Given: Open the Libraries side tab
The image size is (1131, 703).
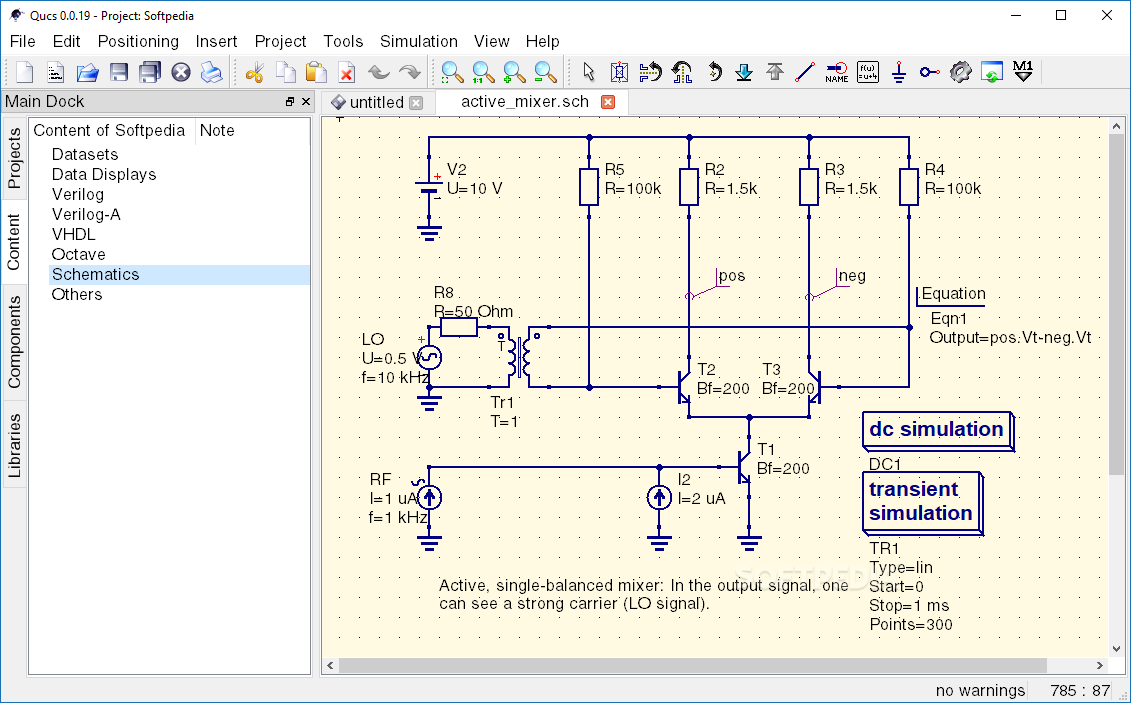Looking at the screenshot, I should click(x=14, y=445).
